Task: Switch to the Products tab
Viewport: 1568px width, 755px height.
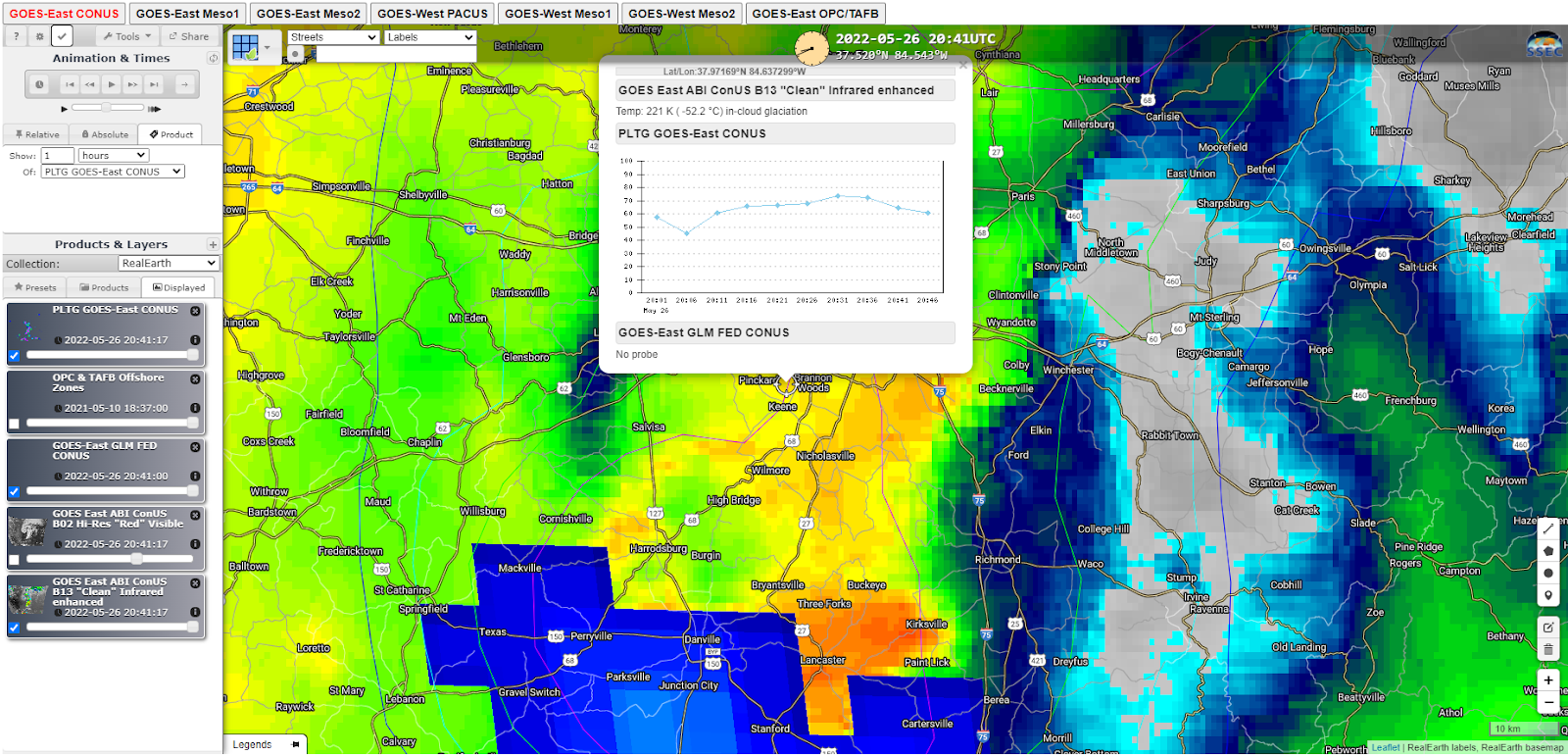Action: click(104, 287)
